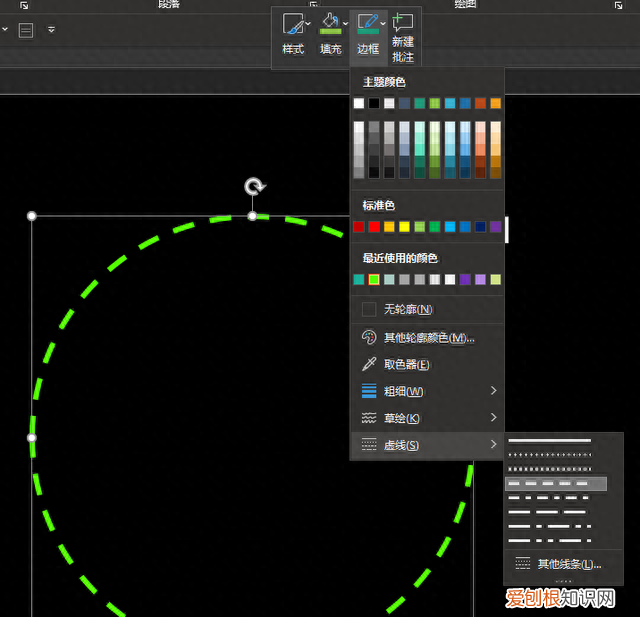Screen dimensions: 640x617
Task: Pick a color with 取色器 eyedropper
Action: pos(406,365)
